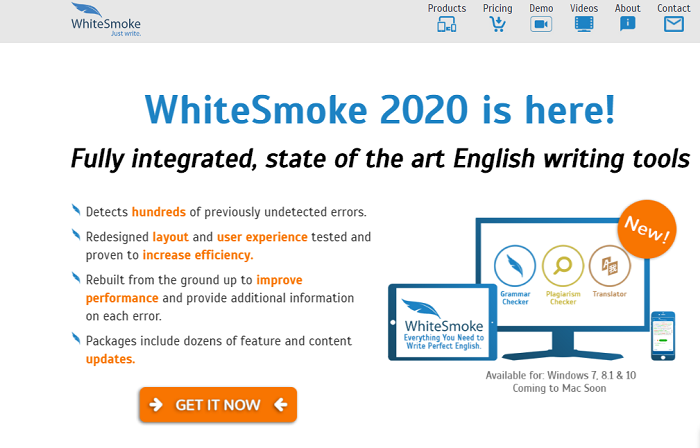Click the orange text 'user experience'
Screen dimensions: 700x448
pyautogui.click(x=262, y=237)
